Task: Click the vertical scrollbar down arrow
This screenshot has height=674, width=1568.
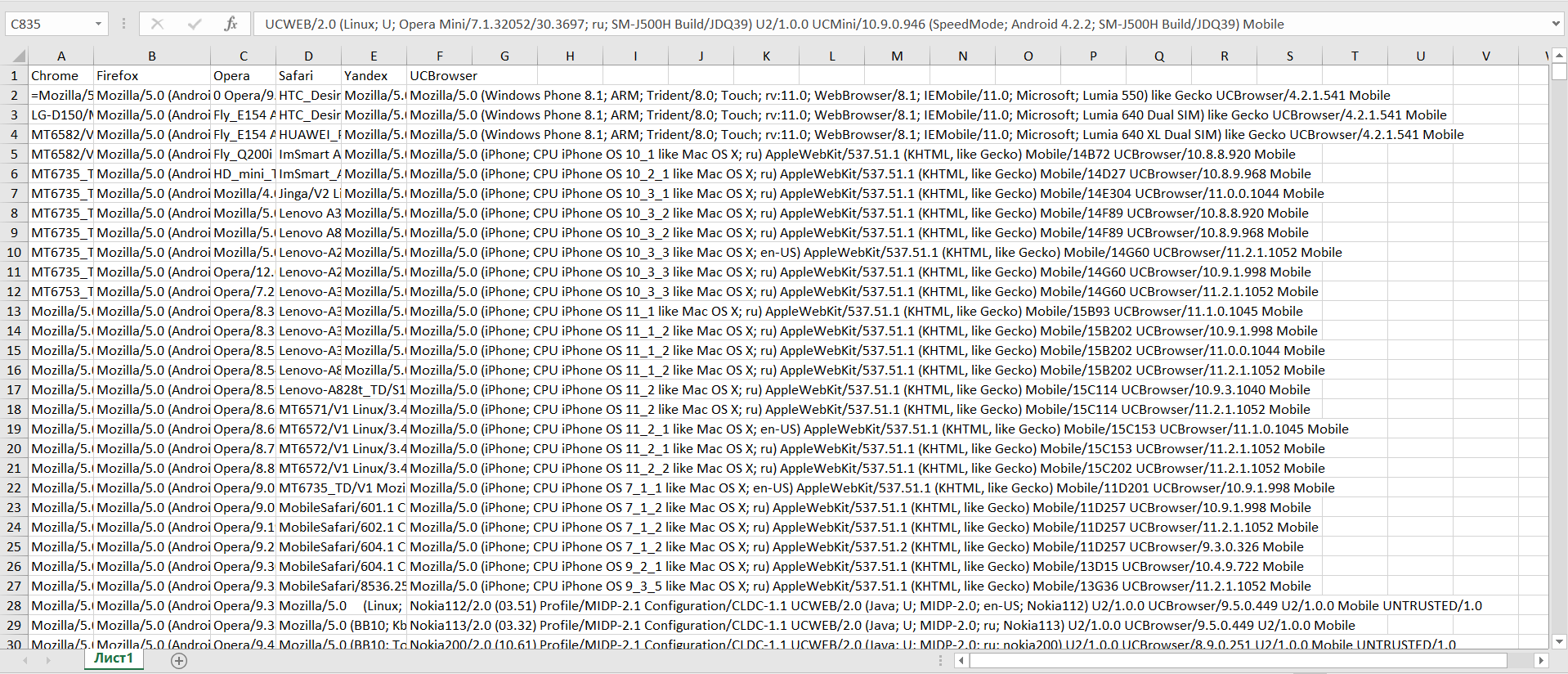Action: pyautogui.click(x=1558, y=641)
